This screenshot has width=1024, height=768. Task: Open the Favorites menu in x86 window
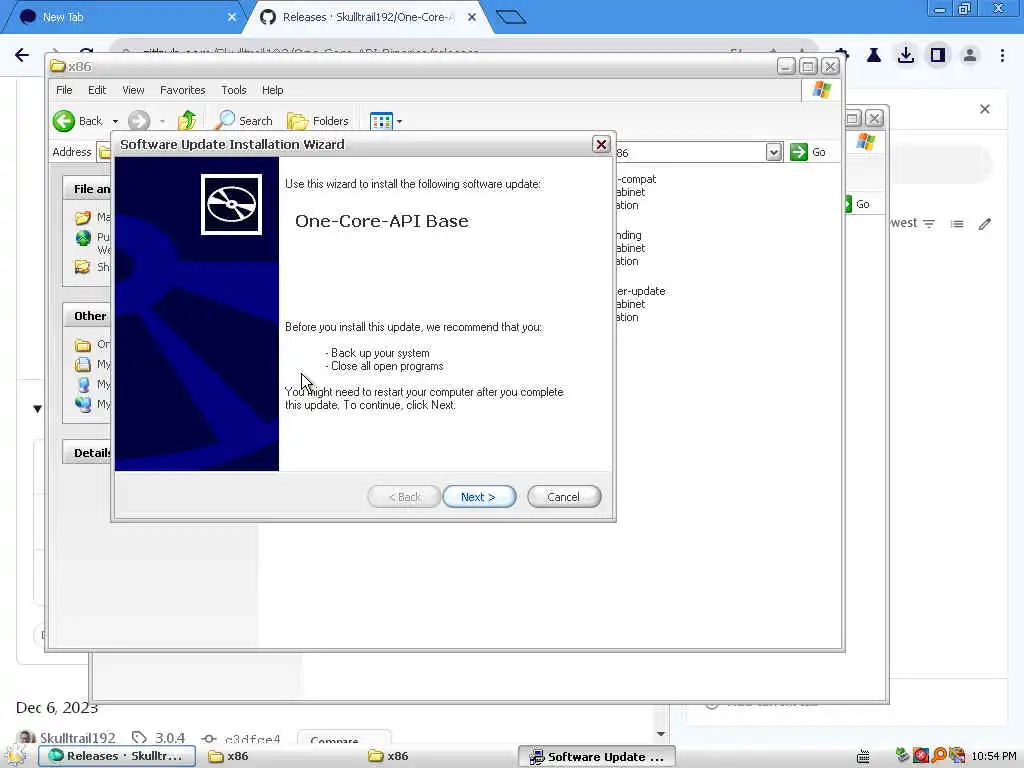coord(182,90)
